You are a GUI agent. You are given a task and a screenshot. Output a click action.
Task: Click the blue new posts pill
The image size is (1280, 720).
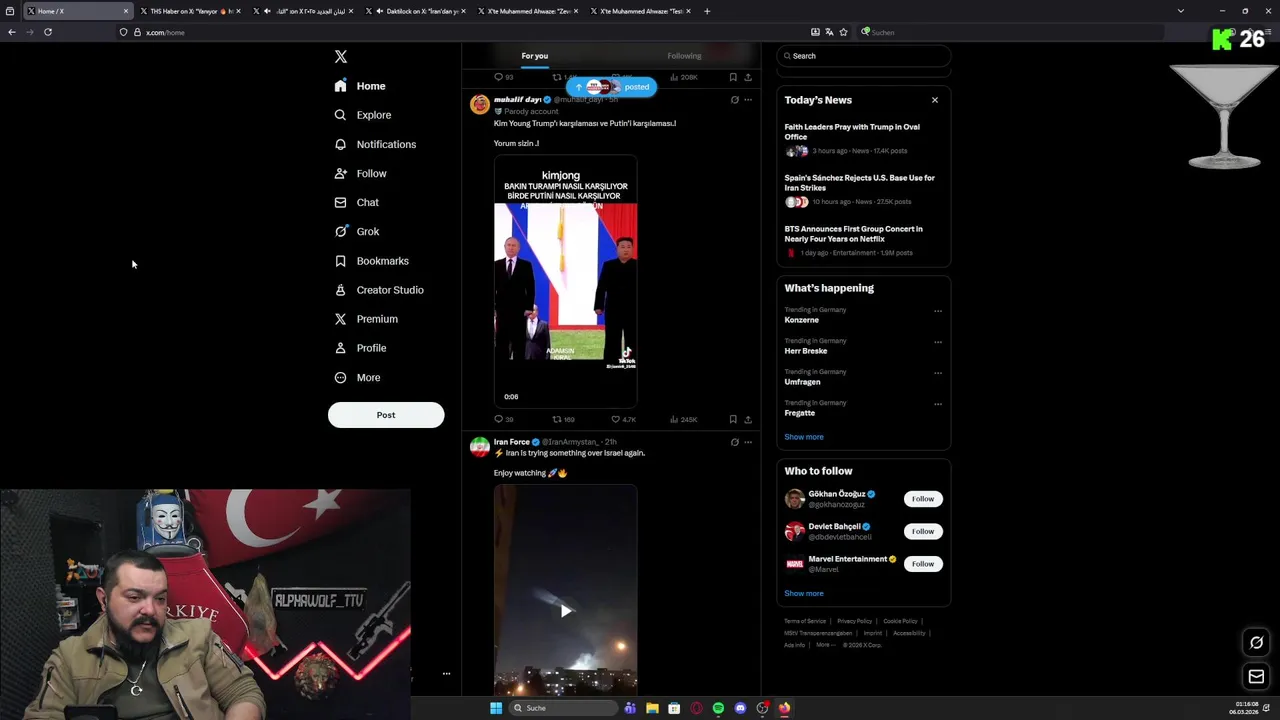[x=612, y=87]
